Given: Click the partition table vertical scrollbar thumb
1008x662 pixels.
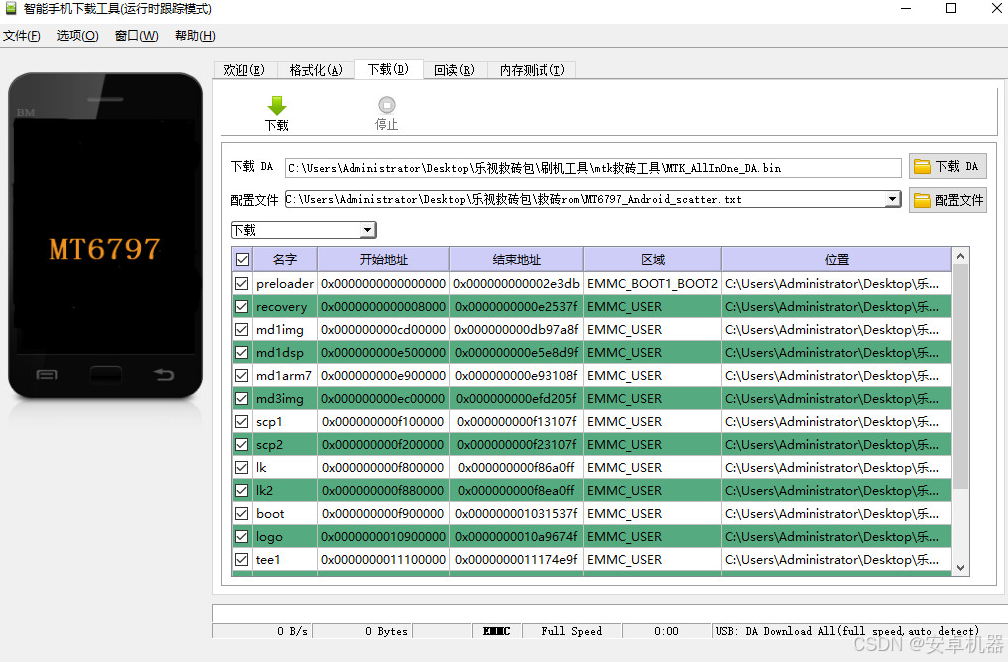Looking at the screenshot, I should pyautogui.click(x=960, y=377).
